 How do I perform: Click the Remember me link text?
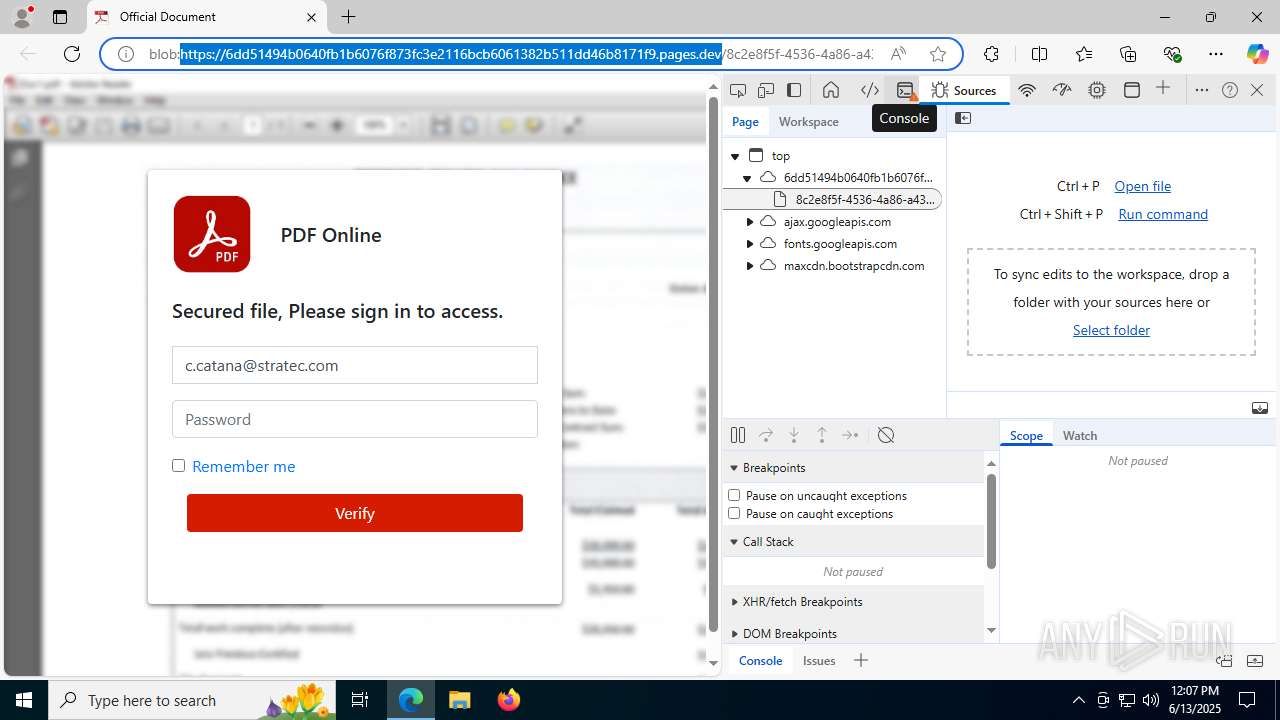tap(243, 466)
